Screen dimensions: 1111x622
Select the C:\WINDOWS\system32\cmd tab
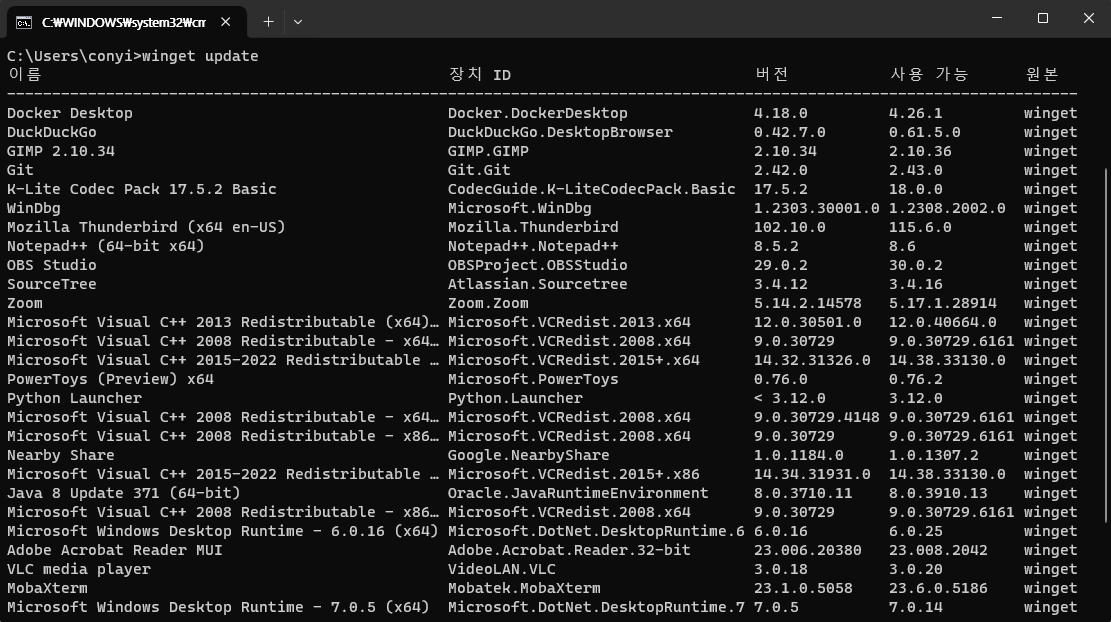[120, 21]
